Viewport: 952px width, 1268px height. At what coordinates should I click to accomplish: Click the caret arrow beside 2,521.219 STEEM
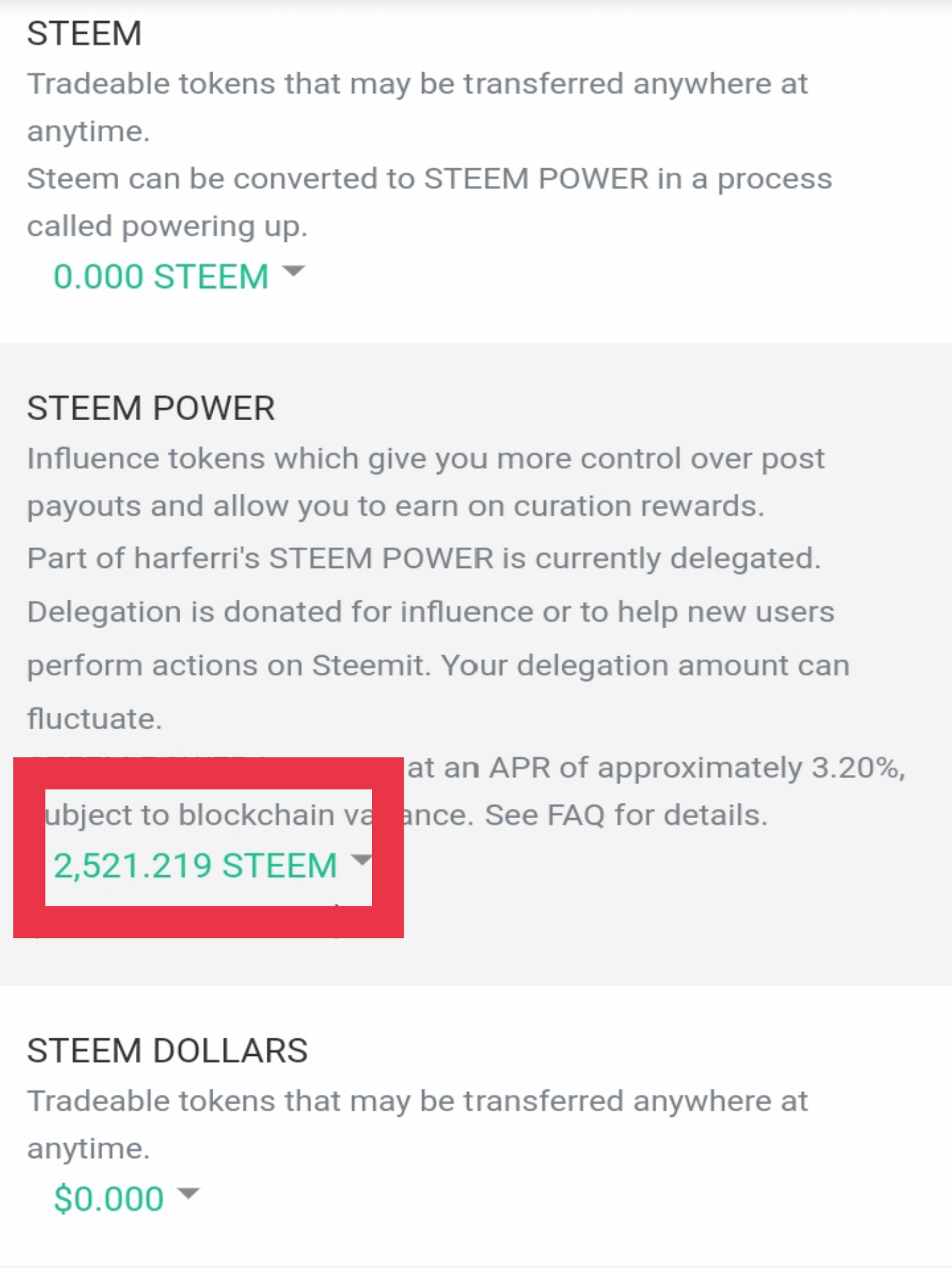tap(361, 860)
